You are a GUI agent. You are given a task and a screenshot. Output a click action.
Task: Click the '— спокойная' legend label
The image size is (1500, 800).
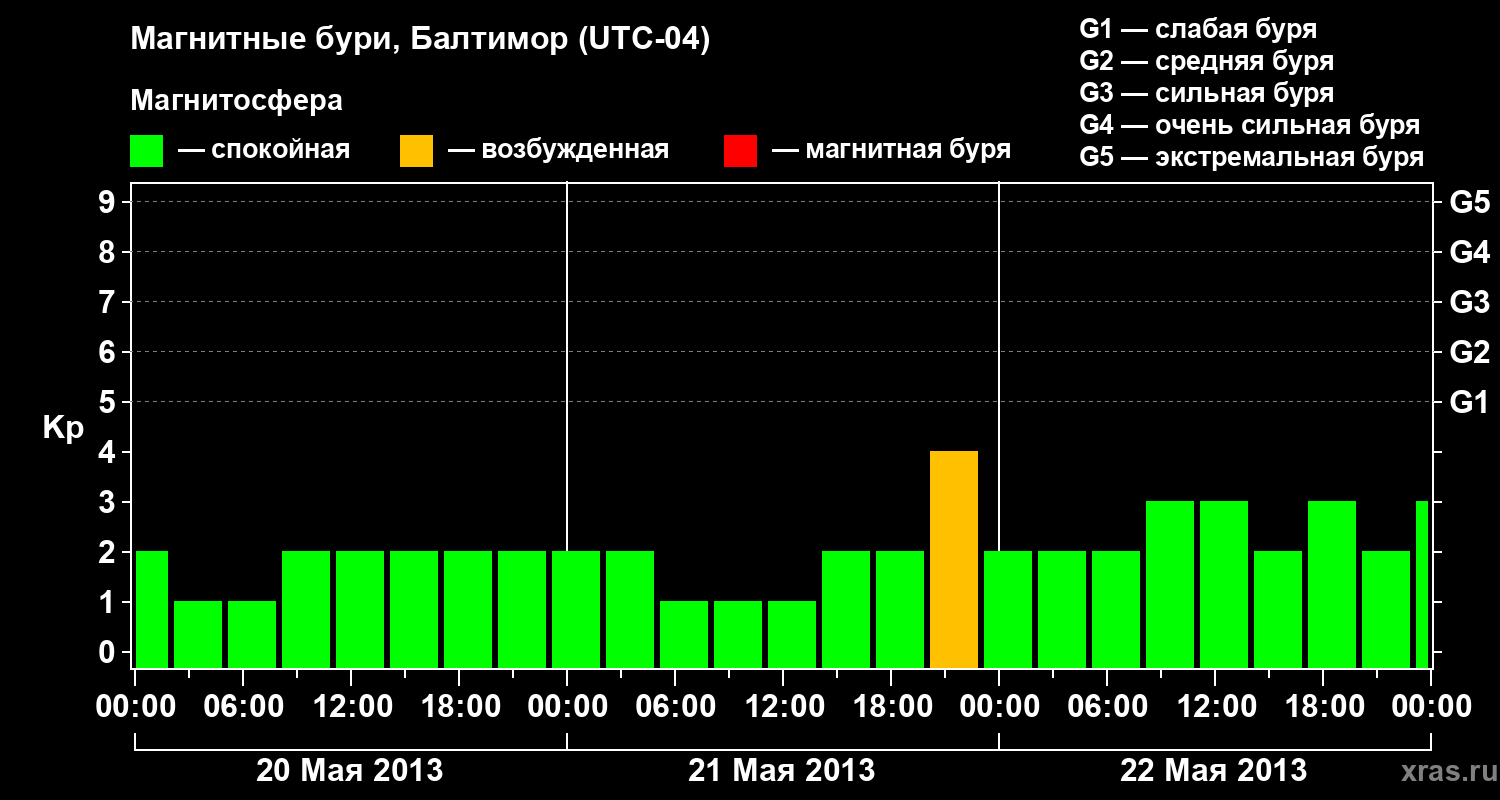click(x=264, y=150)
